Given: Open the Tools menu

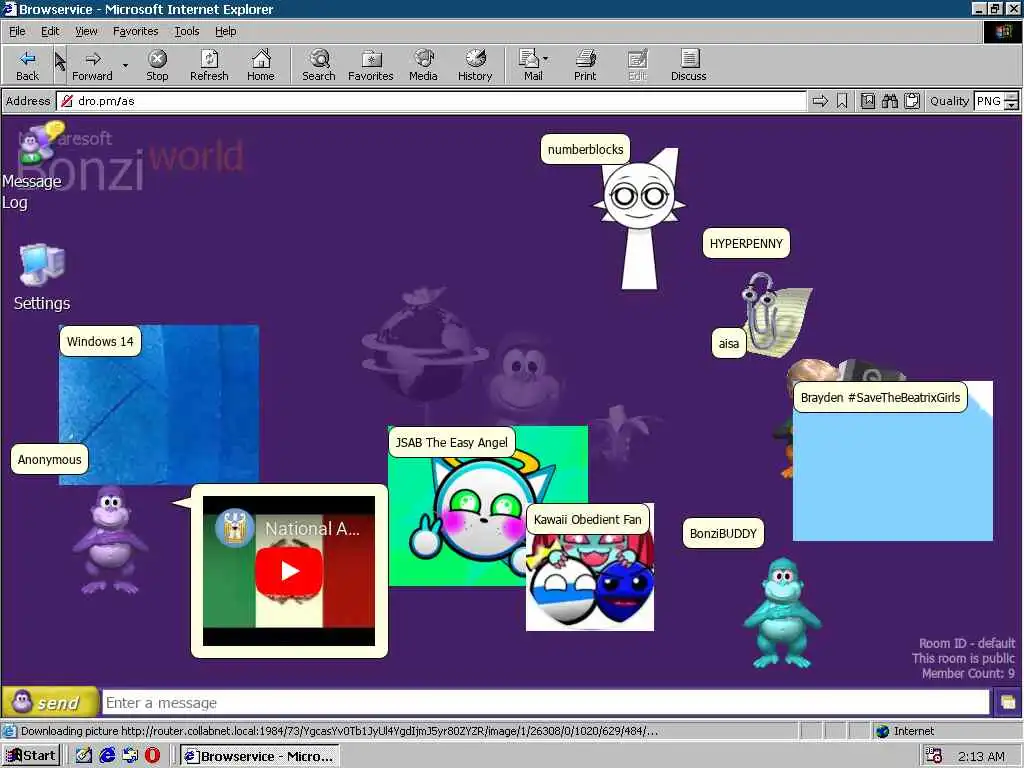Looking at the screenshot, I should (x=186, y=31).
